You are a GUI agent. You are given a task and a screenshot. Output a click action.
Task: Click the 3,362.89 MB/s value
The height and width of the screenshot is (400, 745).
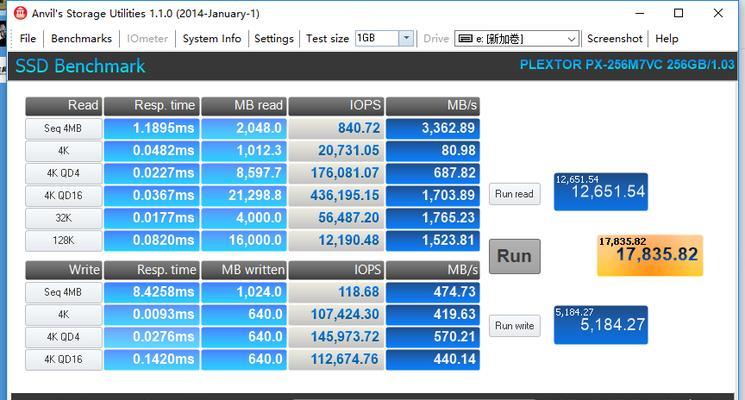point(433,128)
